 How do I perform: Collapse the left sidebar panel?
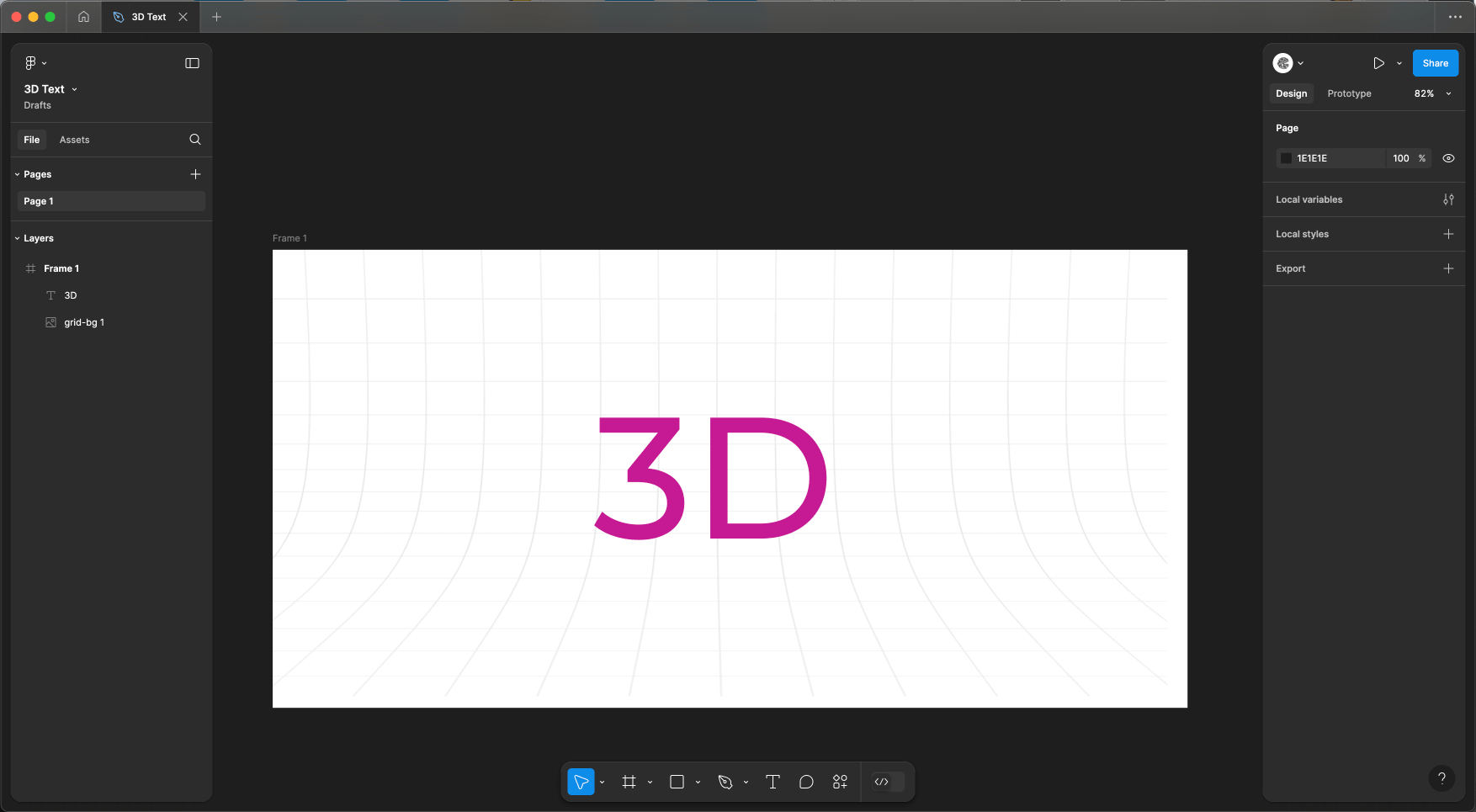pos(192,63)
